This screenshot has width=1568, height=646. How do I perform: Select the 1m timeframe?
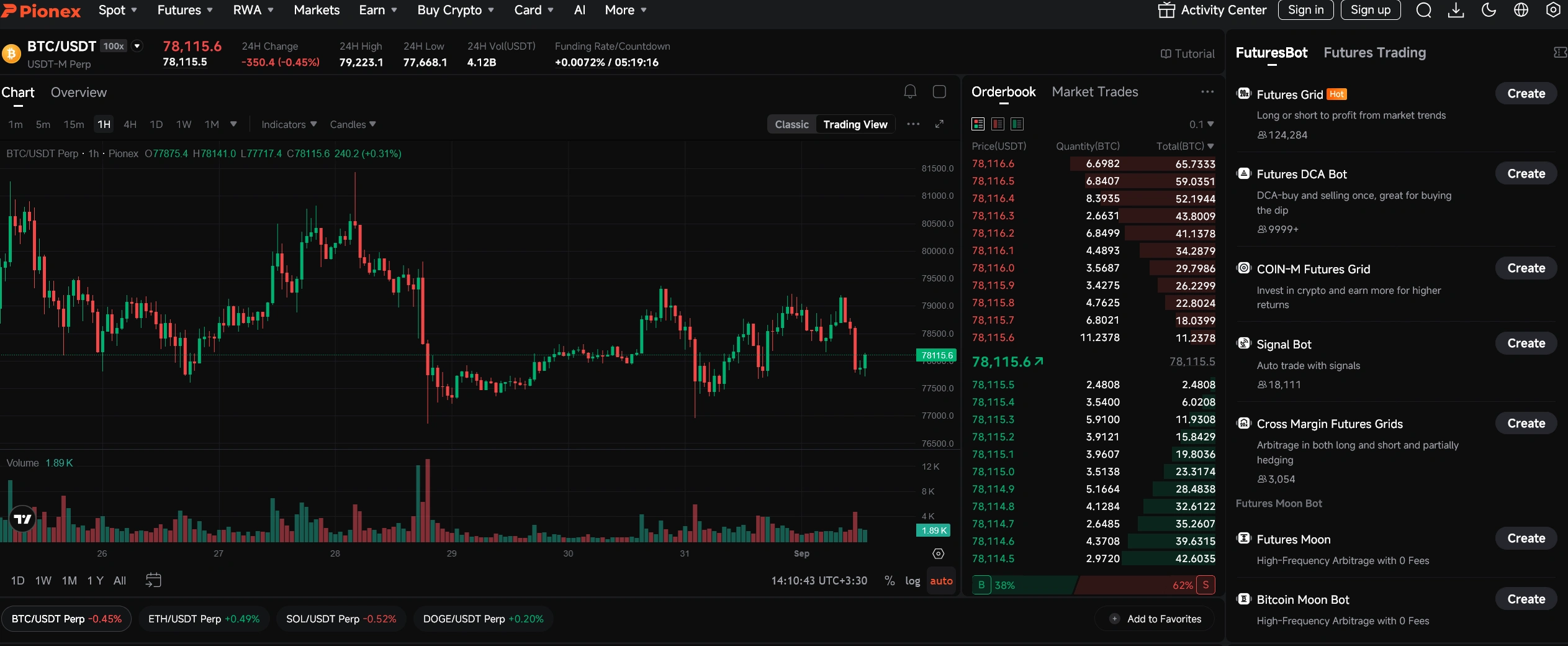16,124
